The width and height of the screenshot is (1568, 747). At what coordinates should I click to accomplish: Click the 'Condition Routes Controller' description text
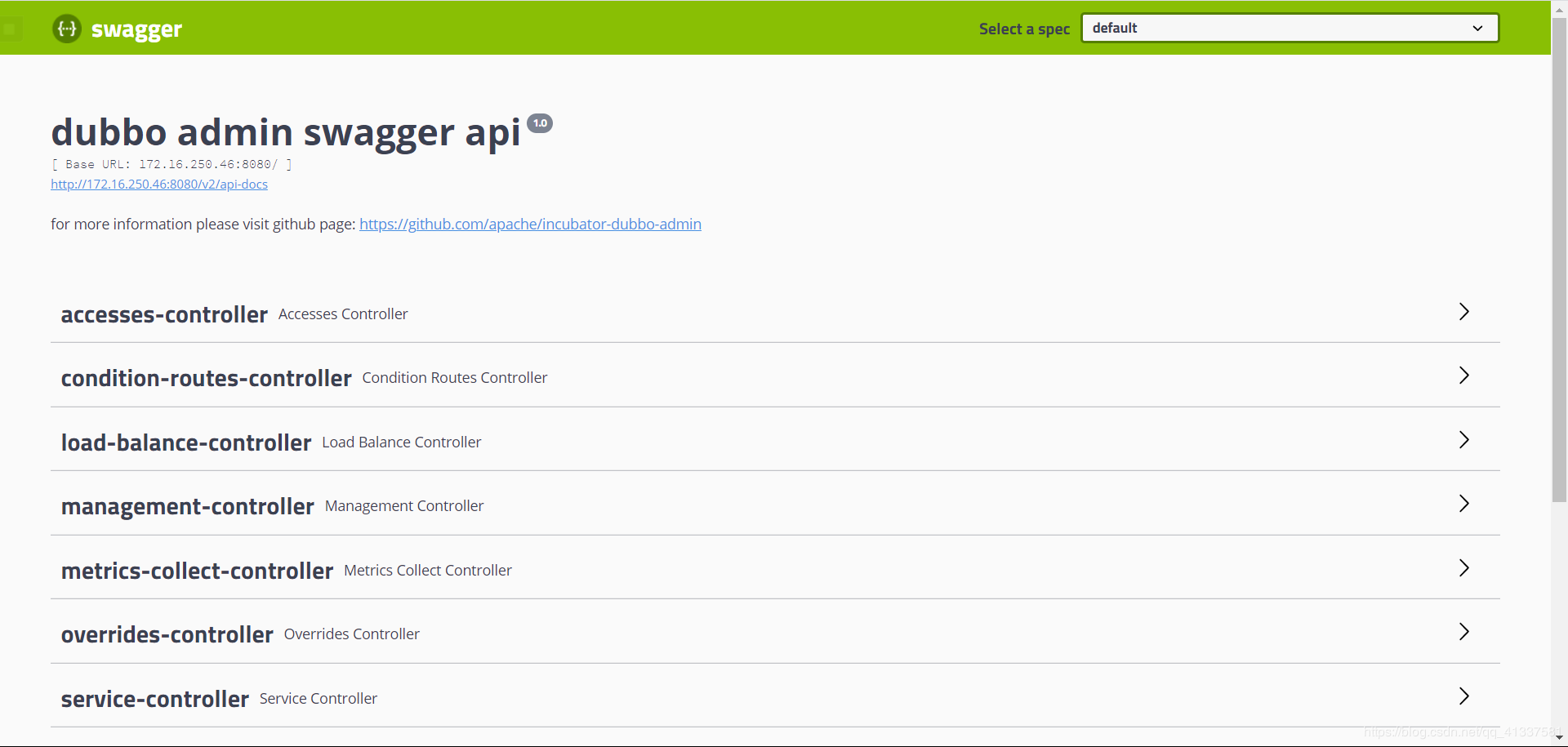(x=455, y=378)
